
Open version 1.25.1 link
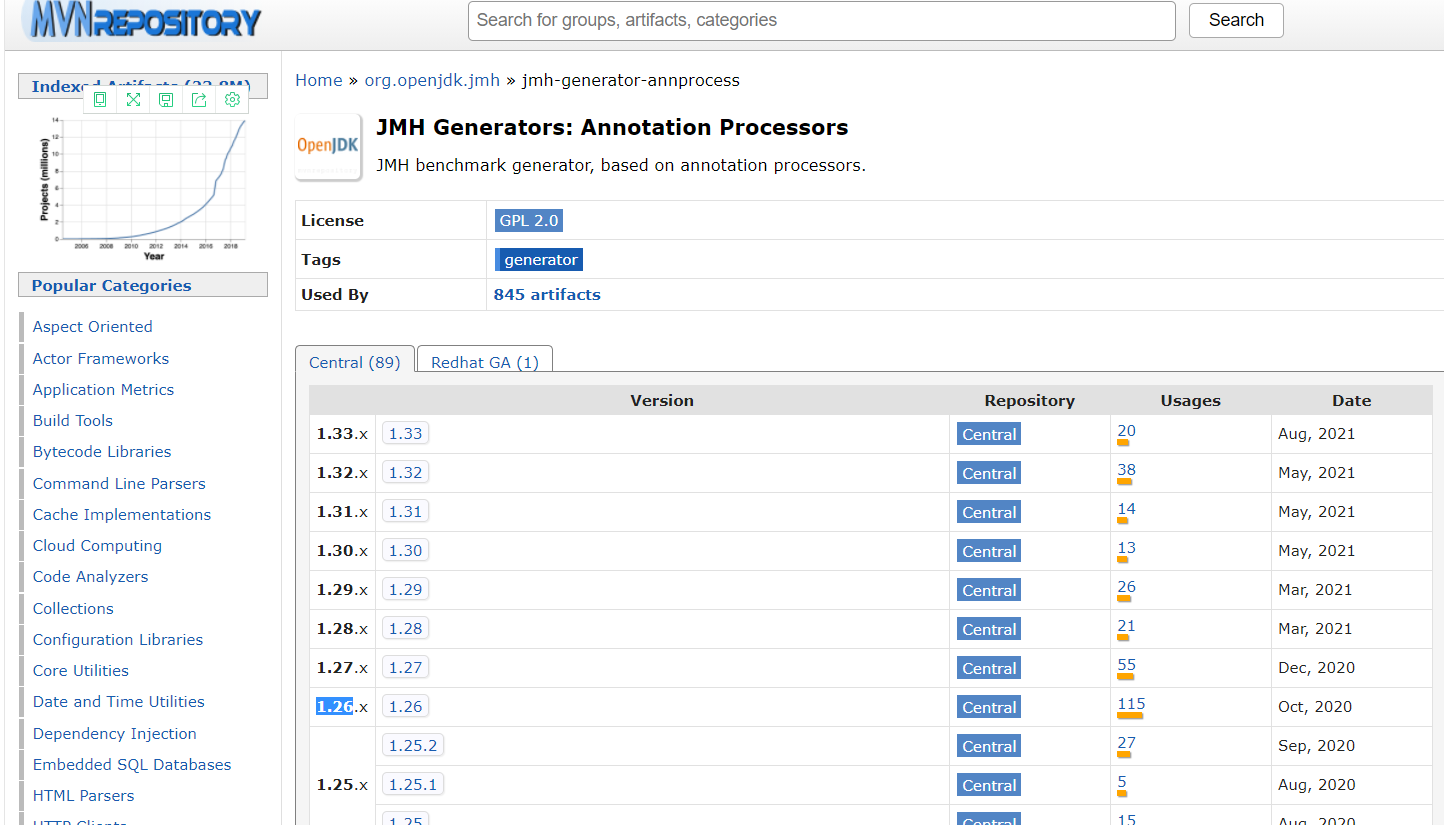(413, 784)
